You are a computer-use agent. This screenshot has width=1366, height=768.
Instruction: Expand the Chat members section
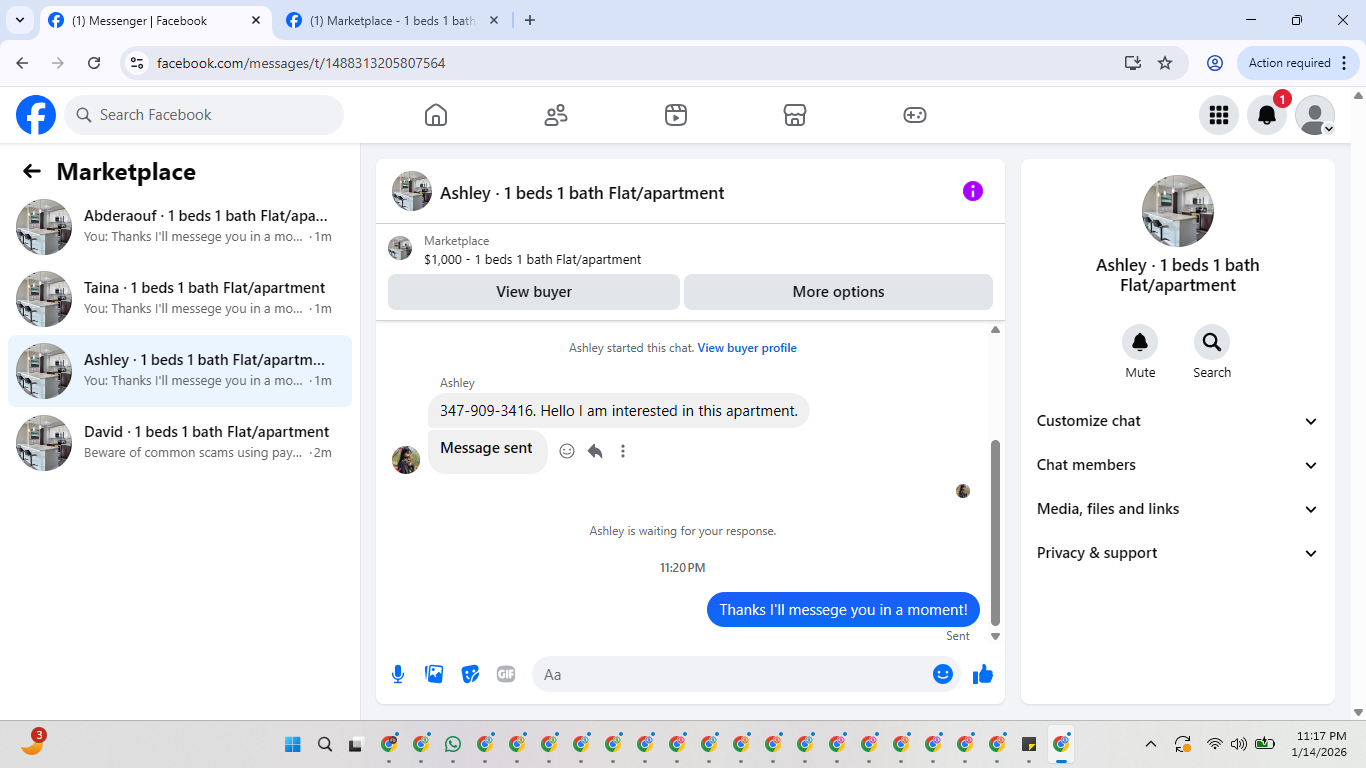[x=1178, y=465]
